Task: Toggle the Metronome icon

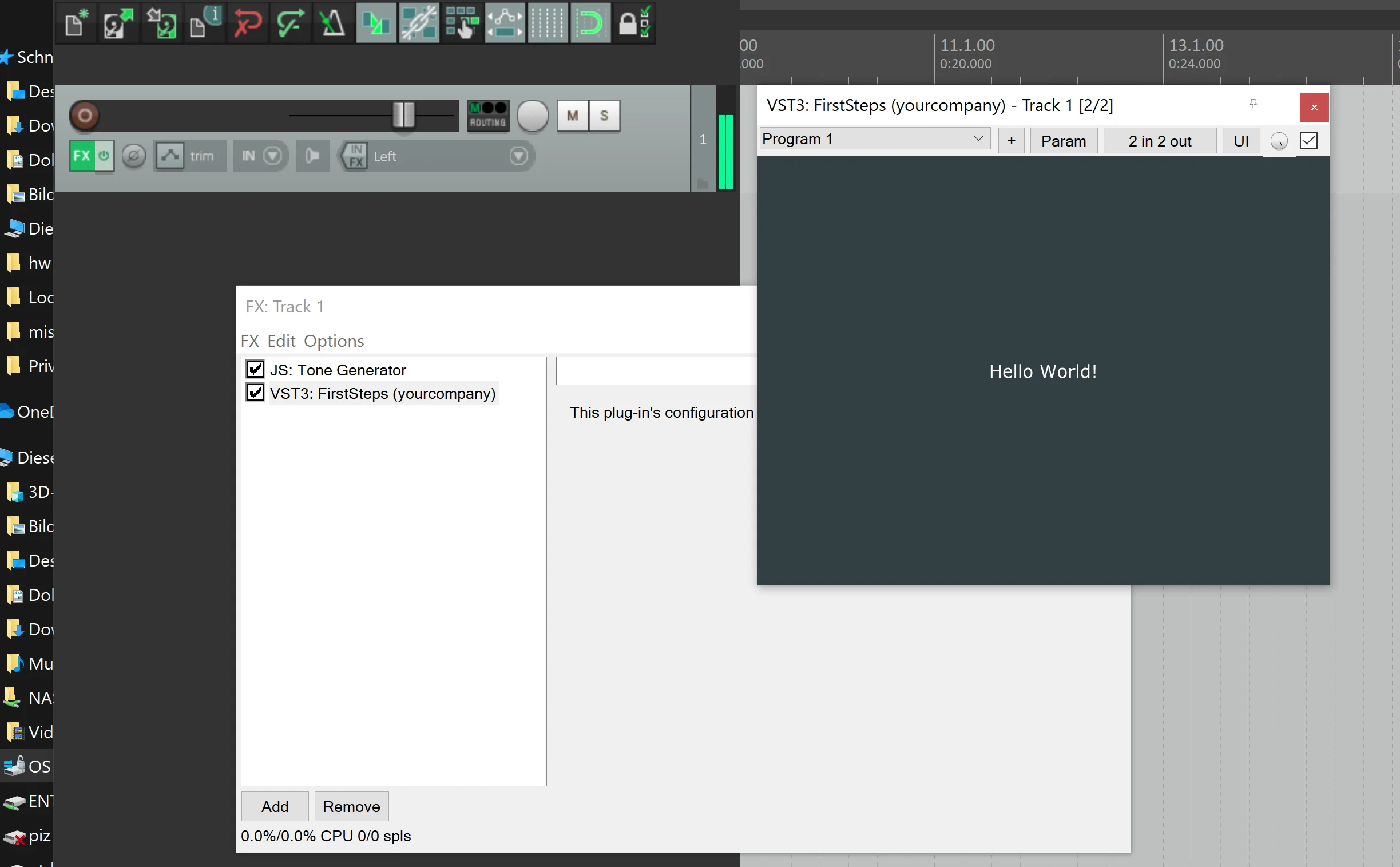Action: click(333, 23)
